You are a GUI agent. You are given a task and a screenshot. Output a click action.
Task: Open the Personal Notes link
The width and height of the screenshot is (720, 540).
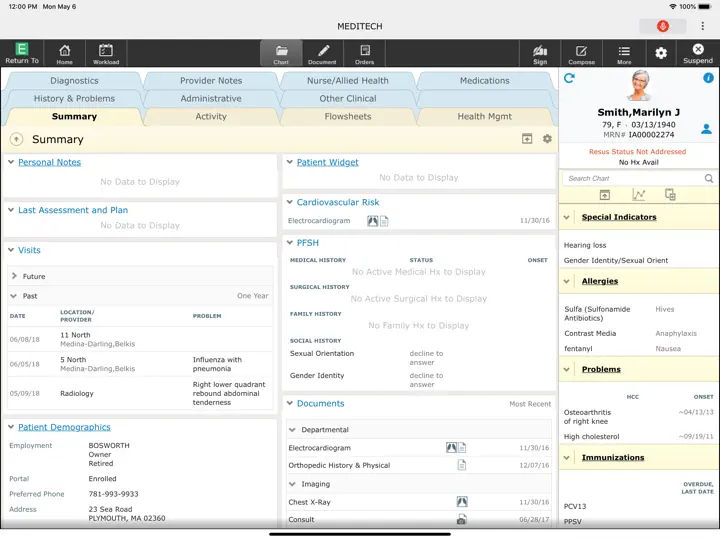tap(50, 162)
